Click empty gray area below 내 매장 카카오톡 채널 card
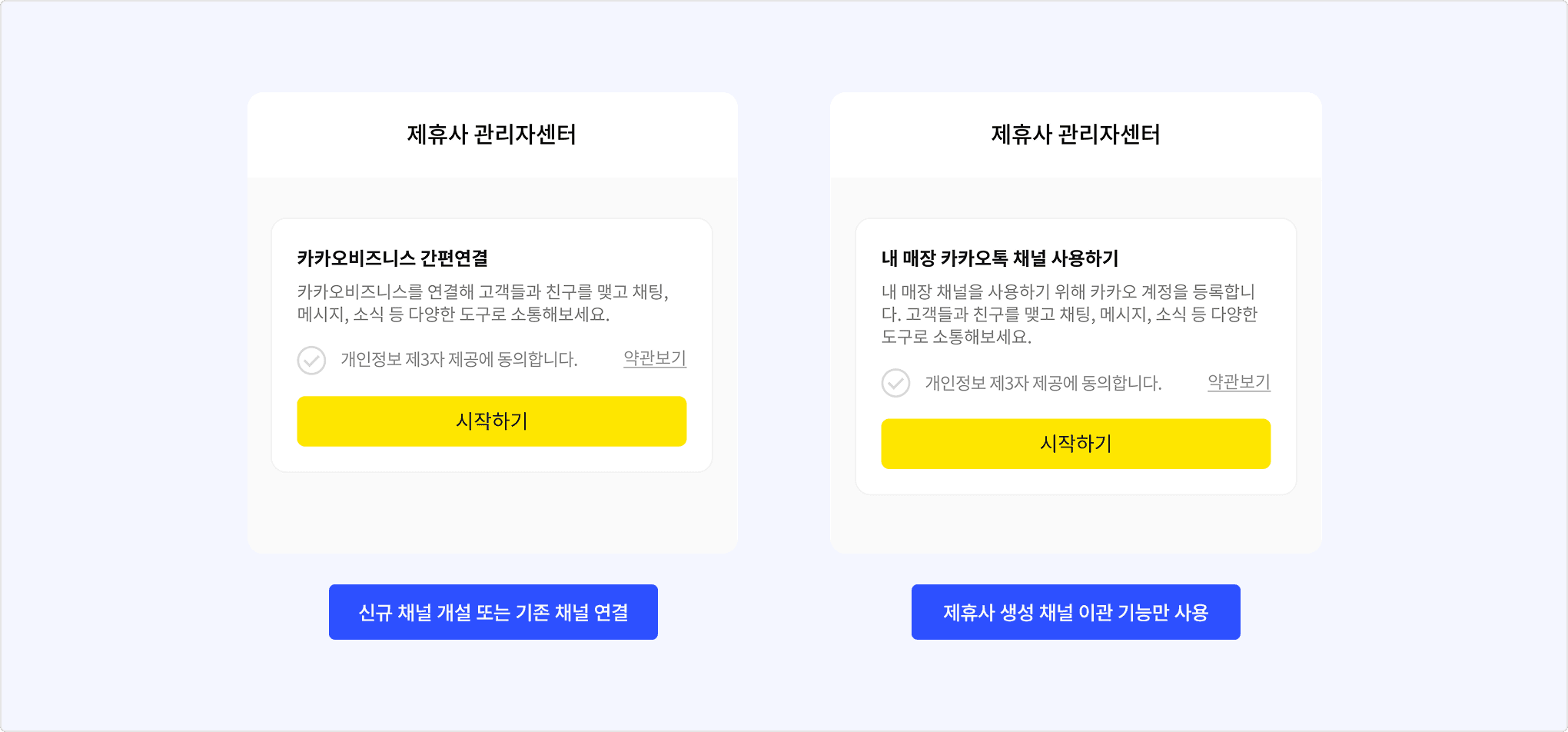 [x=1075, y=524]
